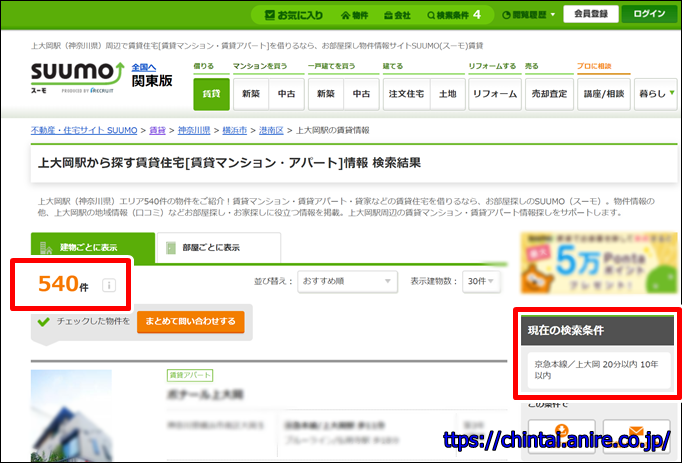This screenshot has width=682, height=463.
Task: Open saved 検索条件 search conditions
Action: coord(454,15)
